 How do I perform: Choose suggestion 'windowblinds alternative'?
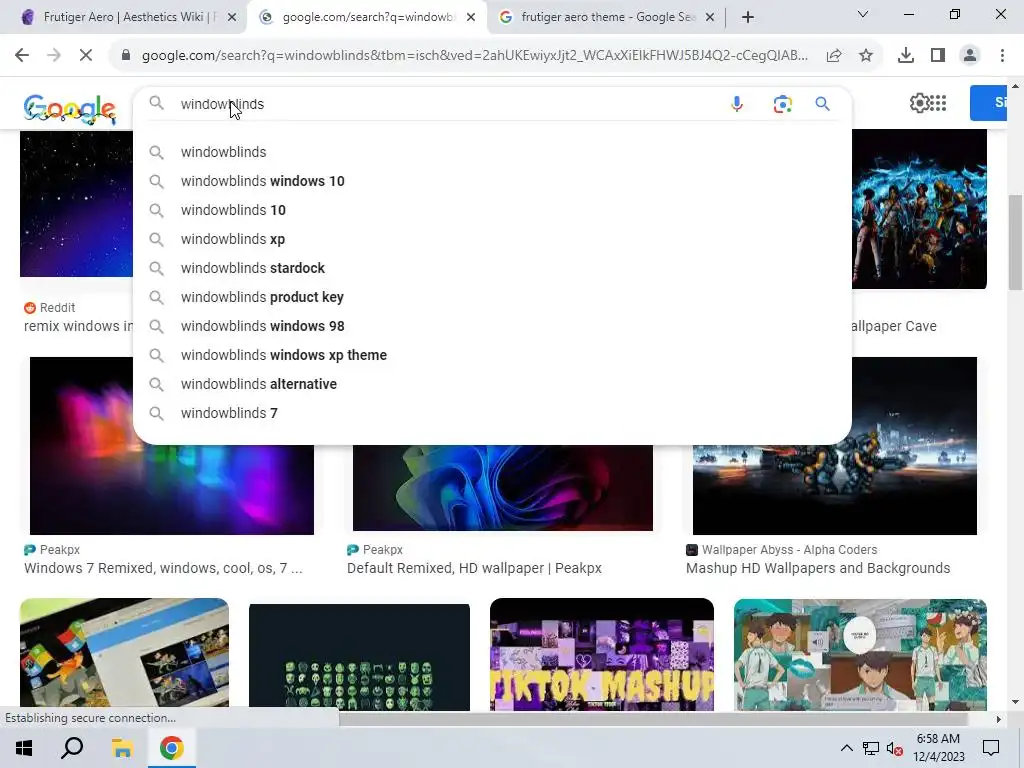click(492, 384)
